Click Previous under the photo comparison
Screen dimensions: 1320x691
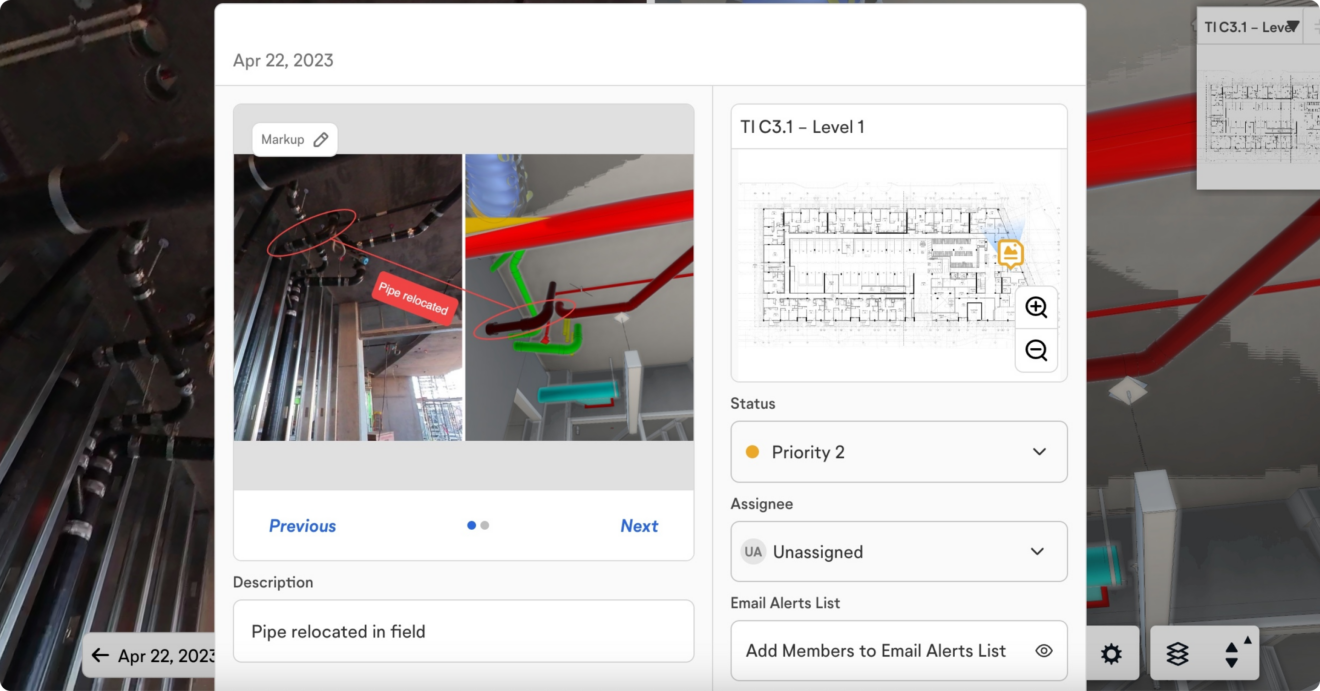click(302, 525)
